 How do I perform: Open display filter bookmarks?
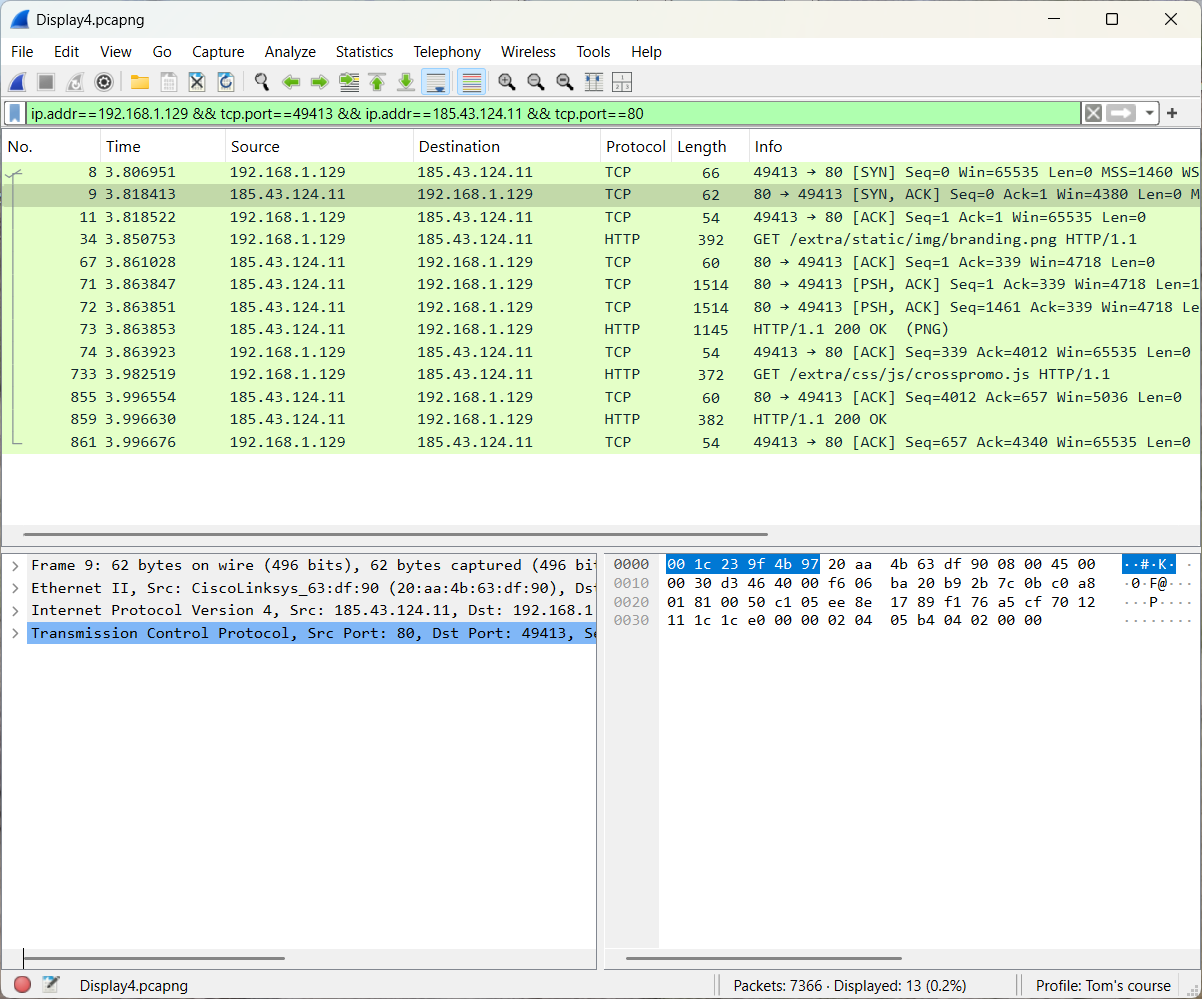click(x=16, y=113)
